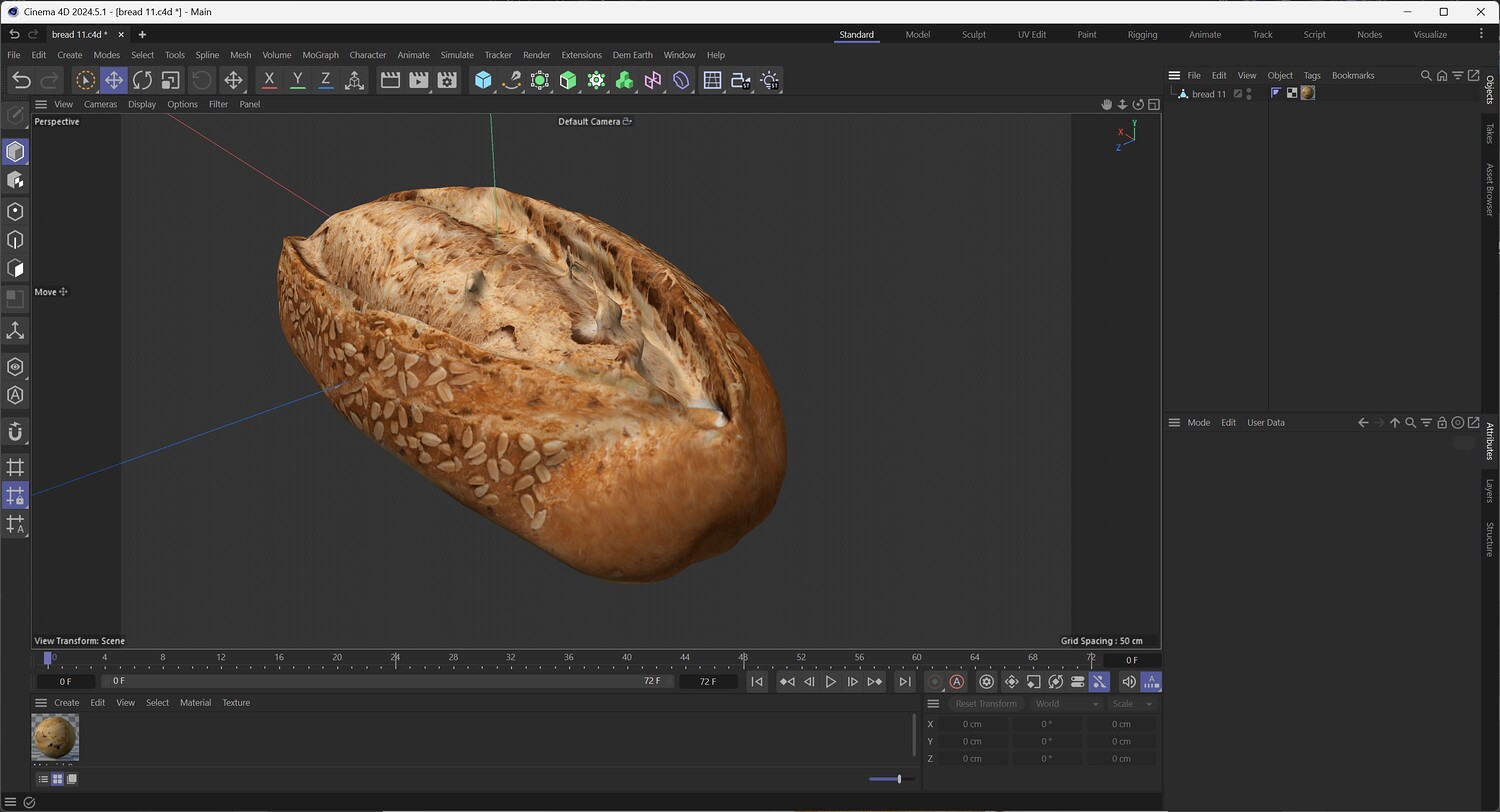Click the Scale tool icon
The width and height of the screenshot is (1500, 812).
coord(170,80)
